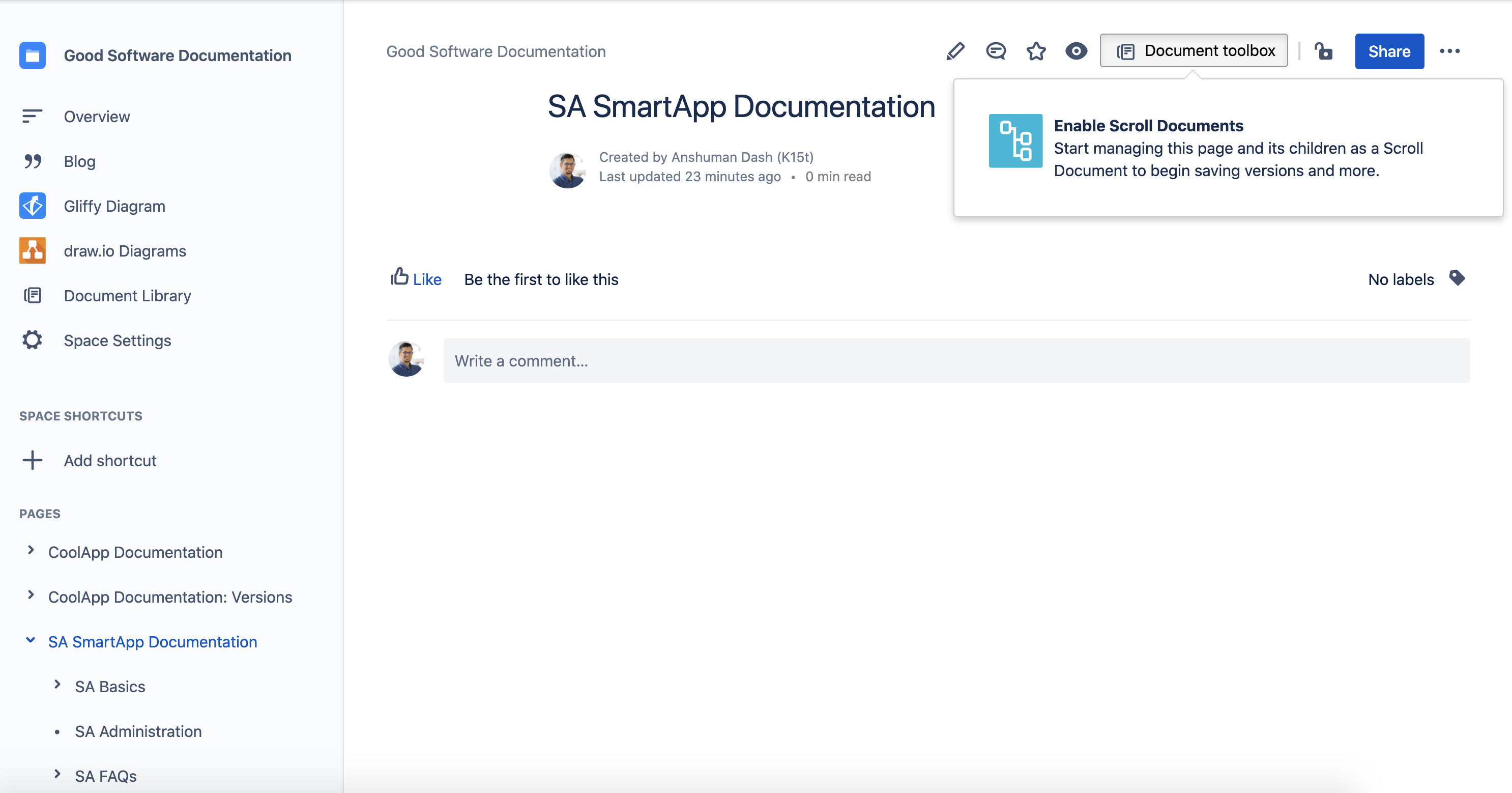Open page restrictions lock icon

1323,51
